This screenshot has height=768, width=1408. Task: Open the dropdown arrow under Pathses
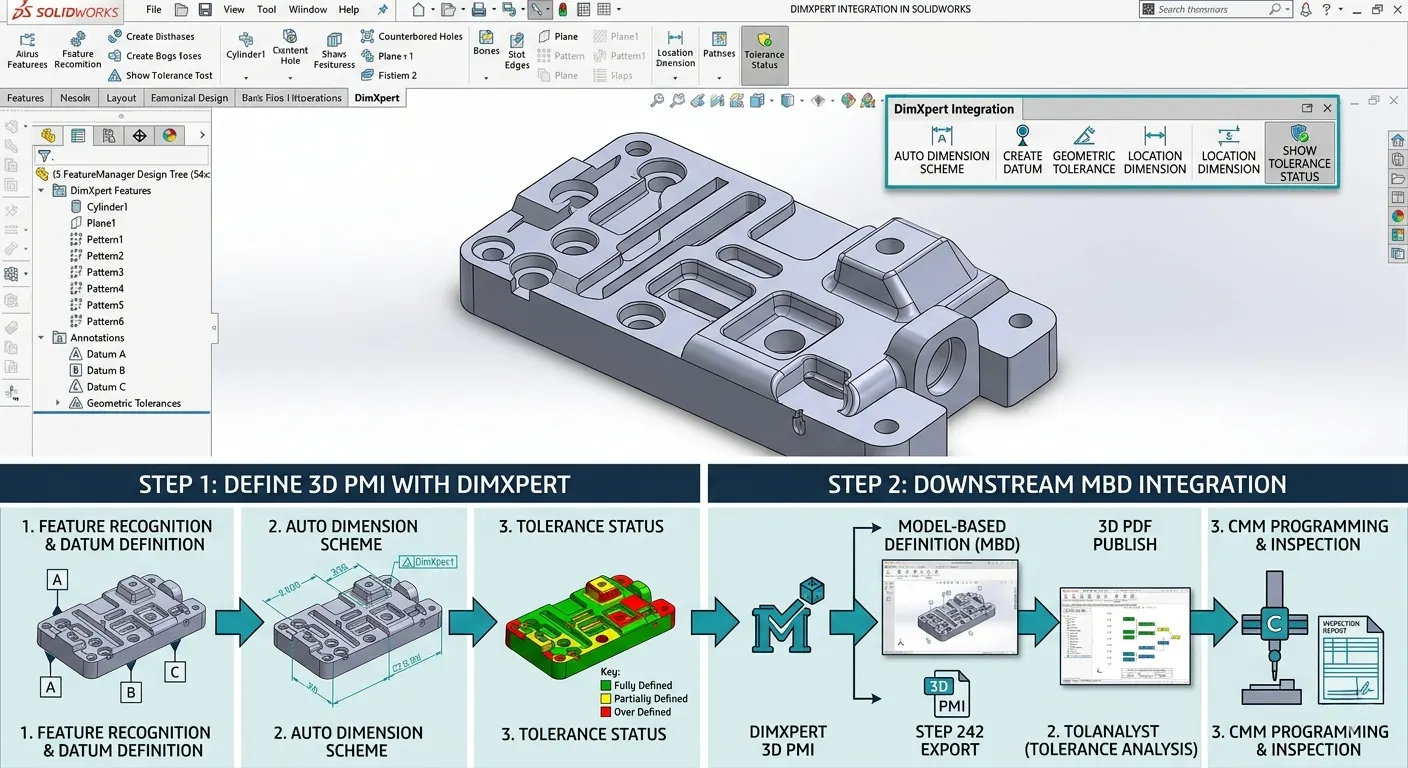tap(719, 77)
